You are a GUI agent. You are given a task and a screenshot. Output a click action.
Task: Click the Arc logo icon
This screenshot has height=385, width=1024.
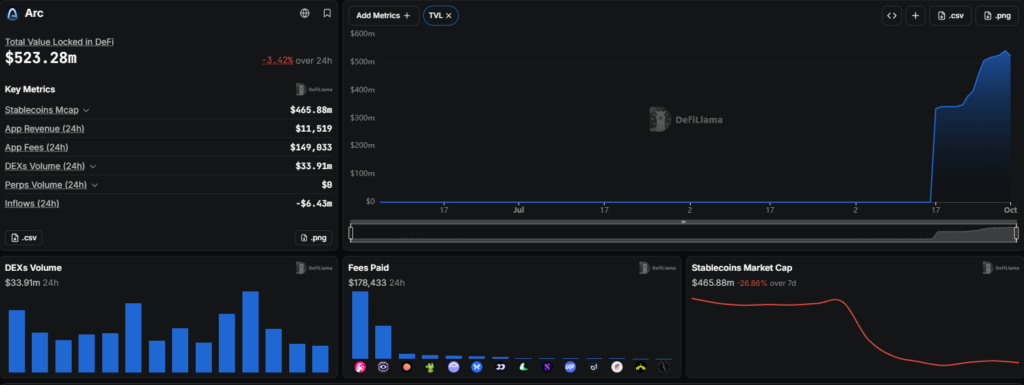tap(12, 14)
